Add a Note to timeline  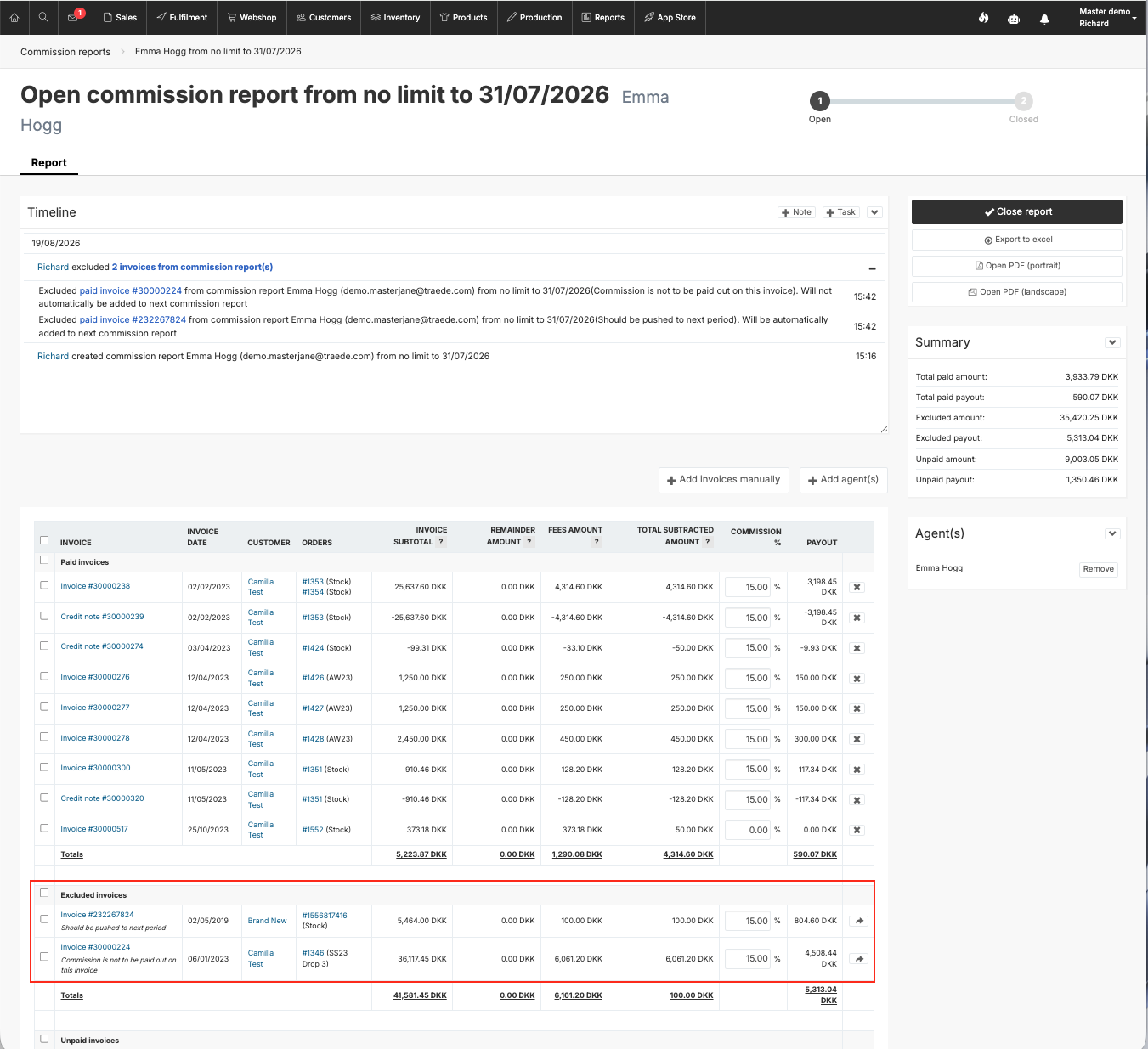(796, 212)
